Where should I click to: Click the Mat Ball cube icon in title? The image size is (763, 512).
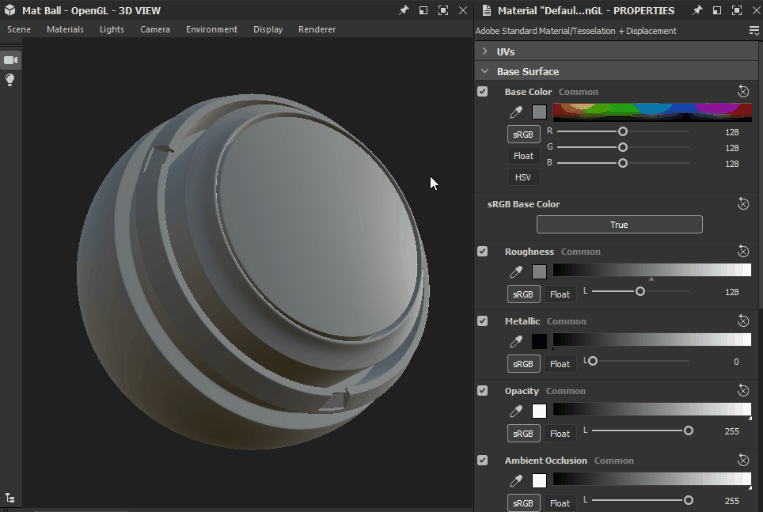[10, 10]
